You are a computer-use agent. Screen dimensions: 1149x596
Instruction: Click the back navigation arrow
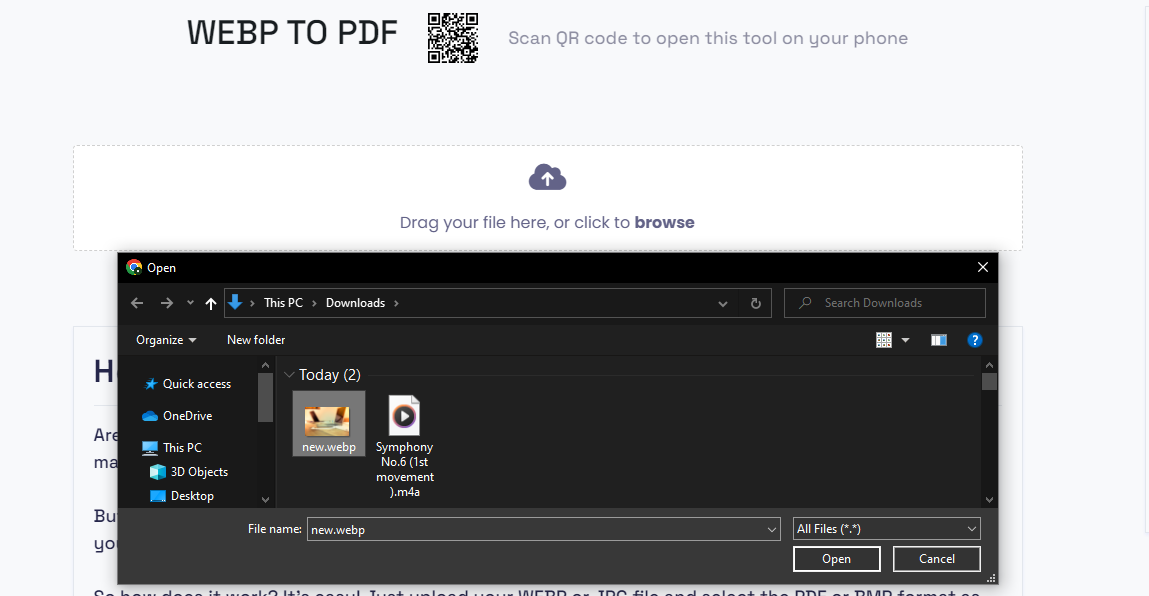137,302
